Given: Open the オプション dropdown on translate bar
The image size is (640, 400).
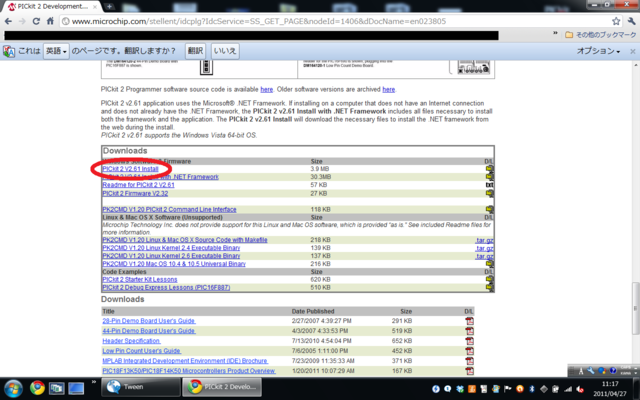Looking at the screenshot, I should 598,51.
